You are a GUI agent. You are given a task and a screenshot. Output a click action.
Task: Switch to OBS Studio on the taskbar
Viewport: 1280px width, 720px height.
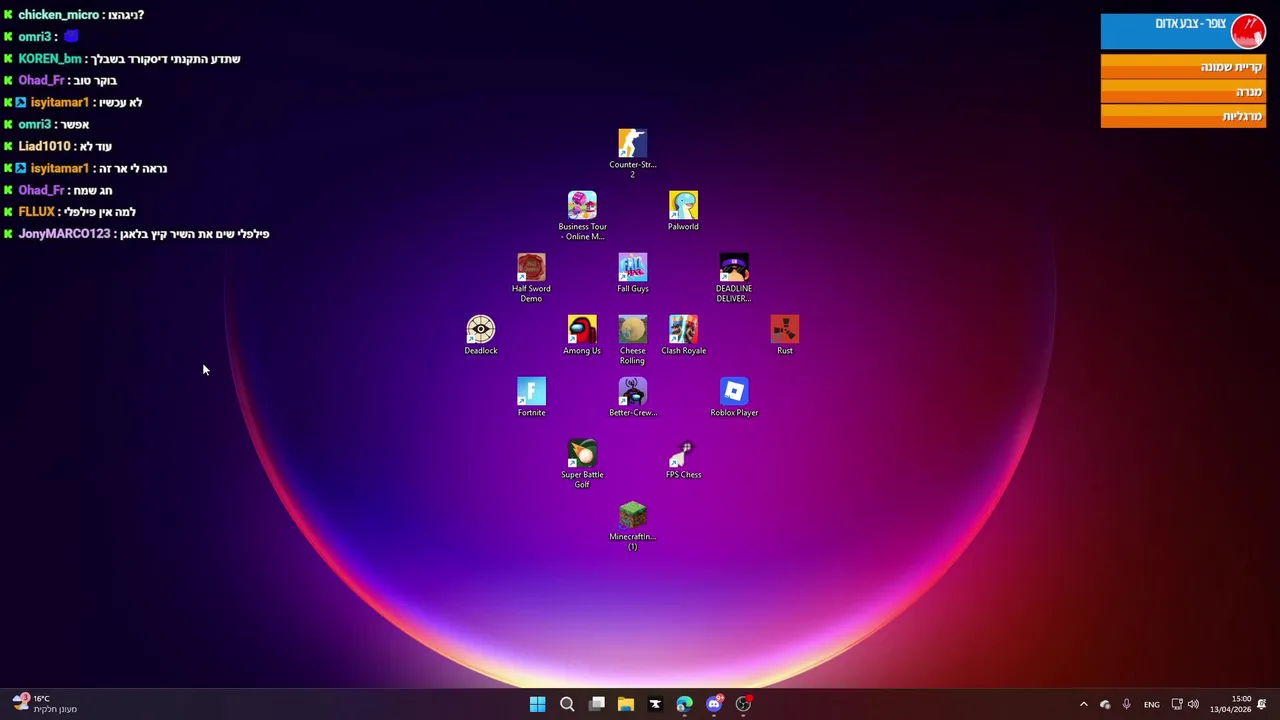pyautogui.click(x=743, y=704)
